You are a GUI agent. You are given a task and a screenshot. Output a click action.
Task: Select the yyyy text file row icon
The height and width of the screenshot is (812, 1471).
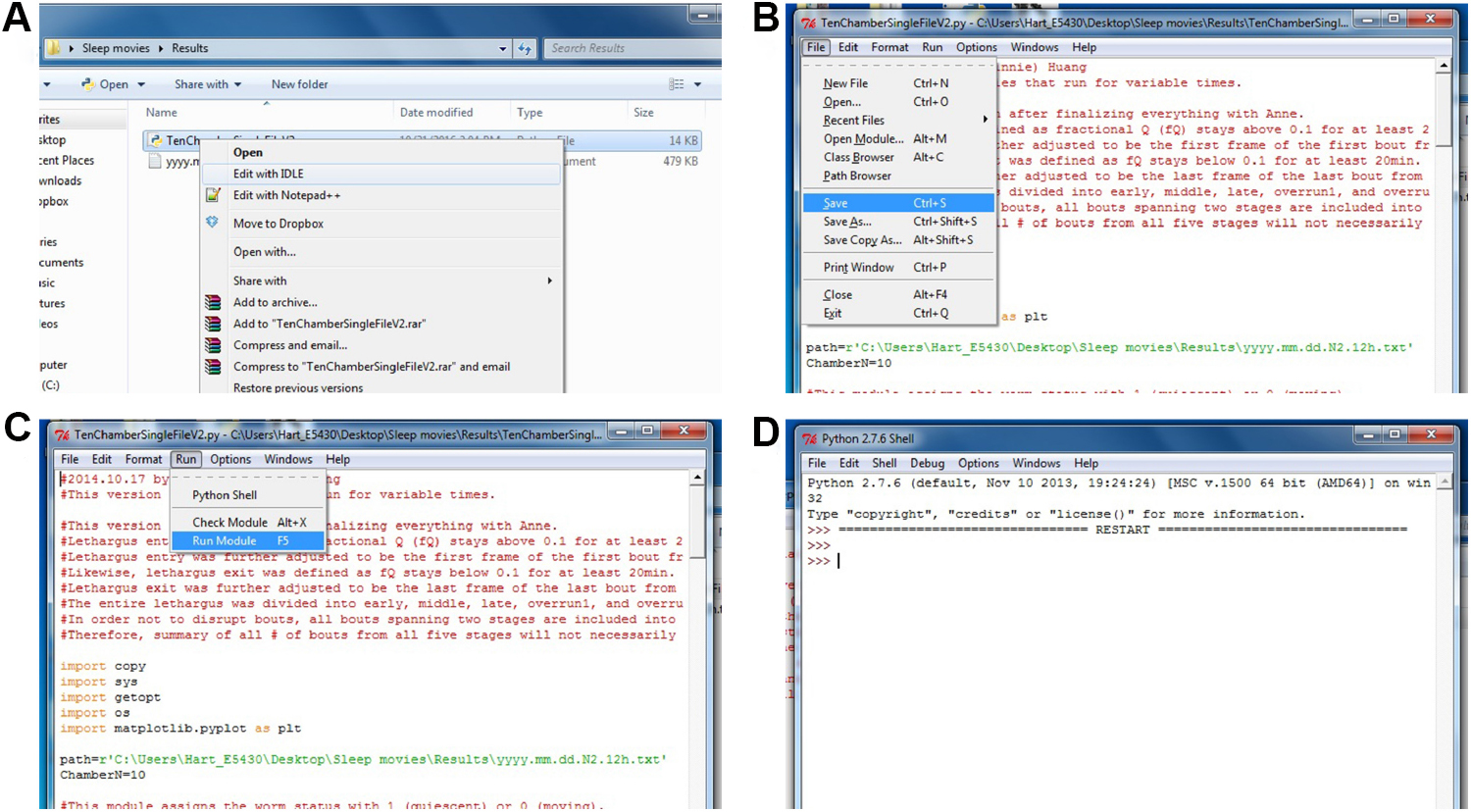pos(155,161)
